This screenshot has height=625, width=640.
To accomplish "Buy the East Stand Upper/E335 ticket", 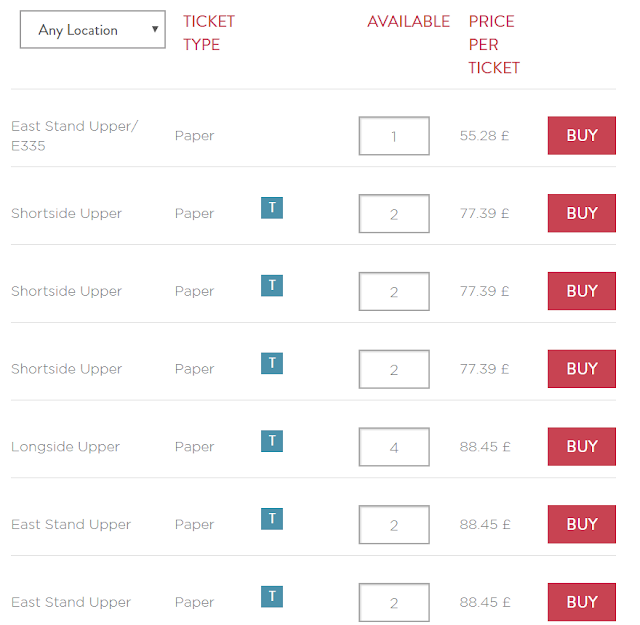I will click(581, 136).
